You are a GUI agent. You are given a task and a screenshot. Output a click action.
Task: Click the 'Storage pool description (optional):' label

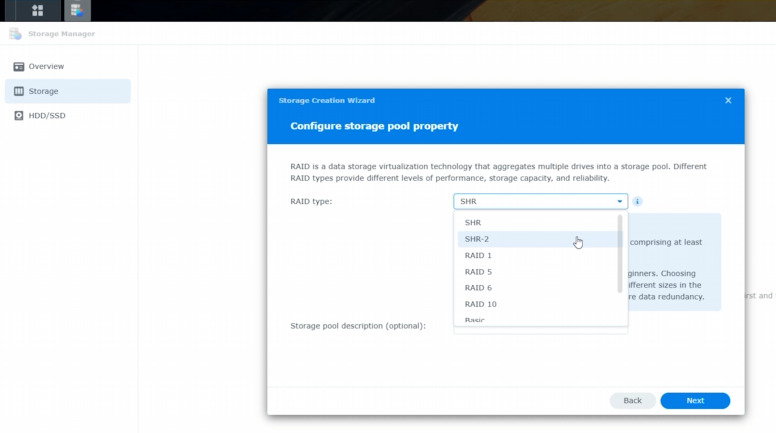pos(358,326)
